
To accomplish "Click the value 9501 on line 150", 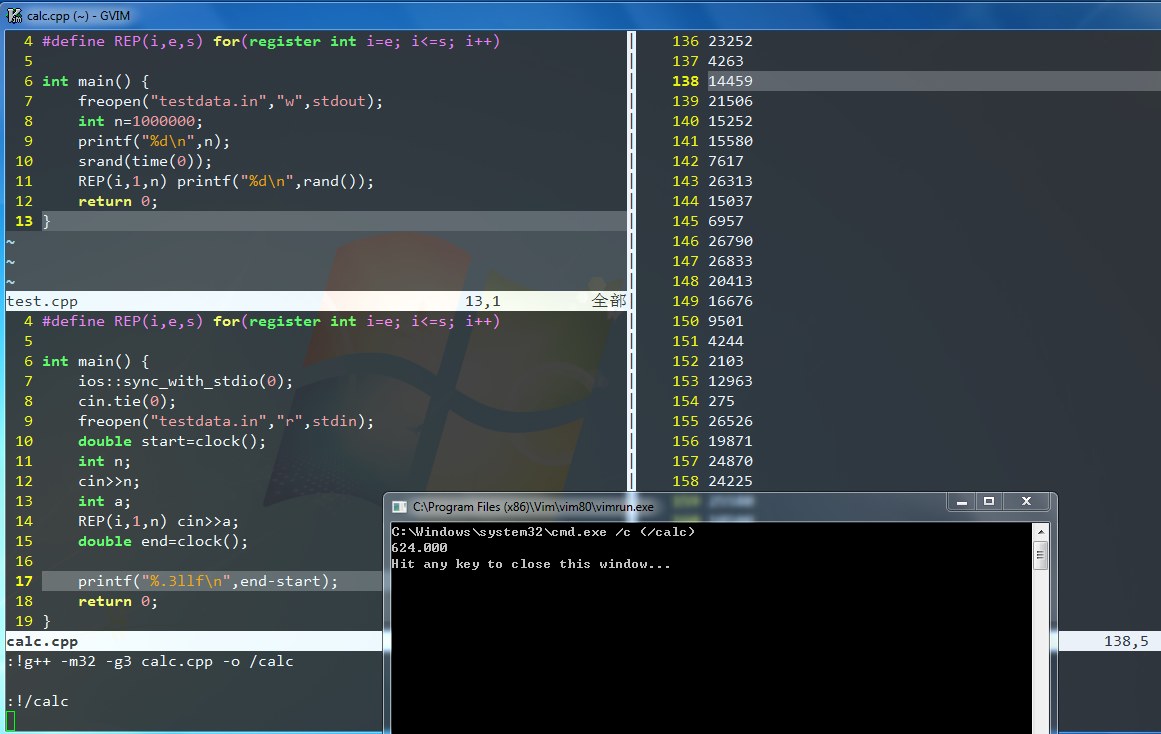I will (x=726, y=321).
